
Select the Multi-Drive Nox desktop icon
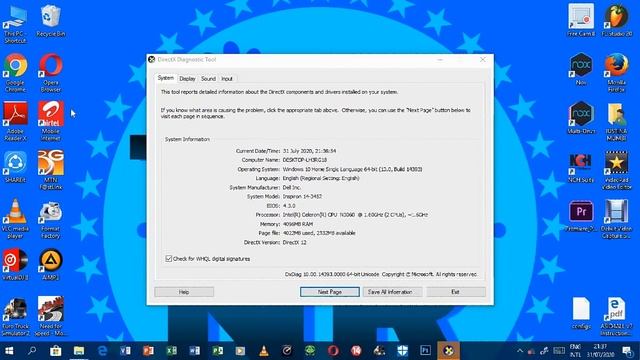coord(581,118)
